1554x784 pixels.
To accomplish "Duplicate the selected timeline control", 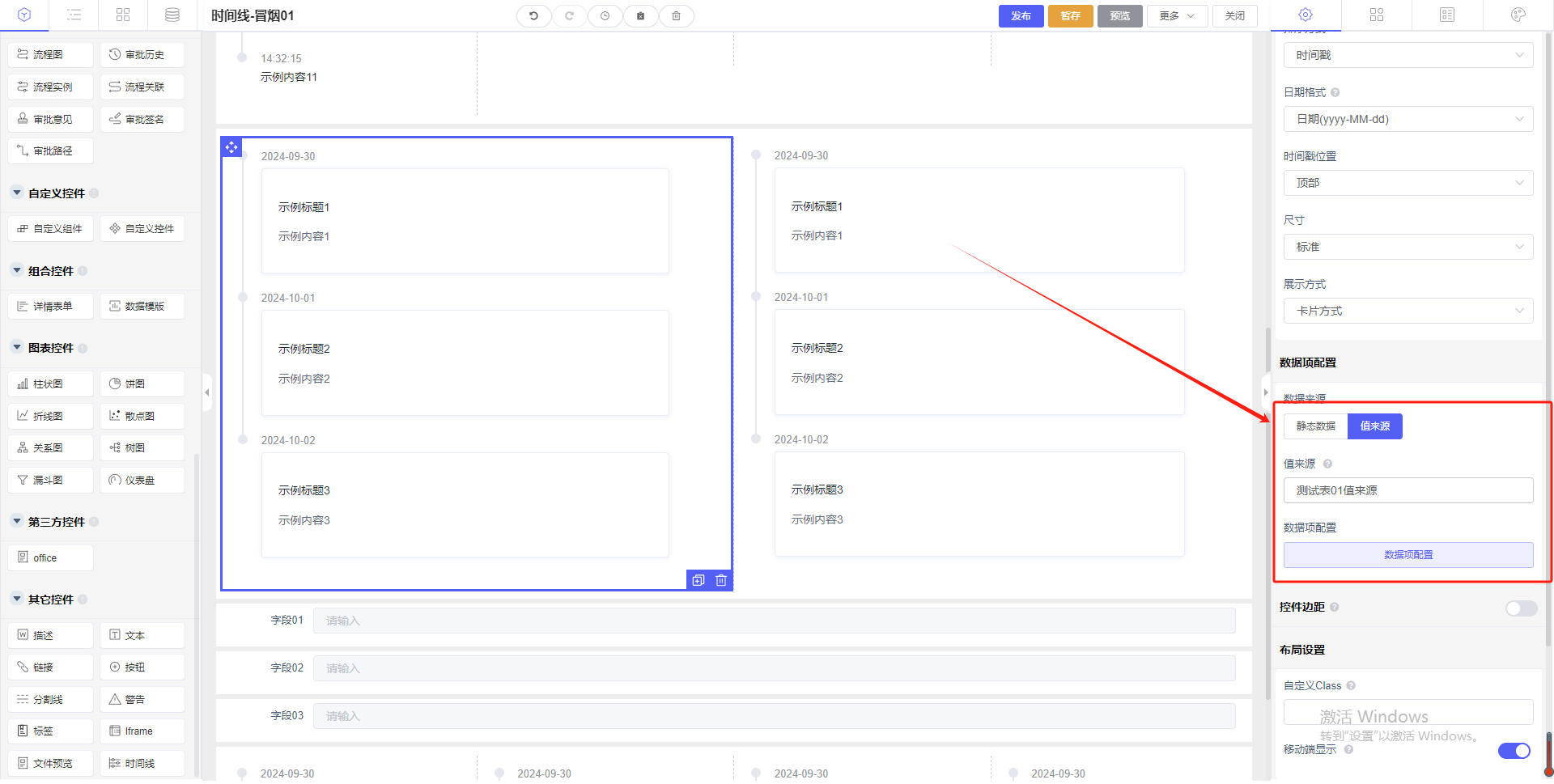I will coord(698,580).
